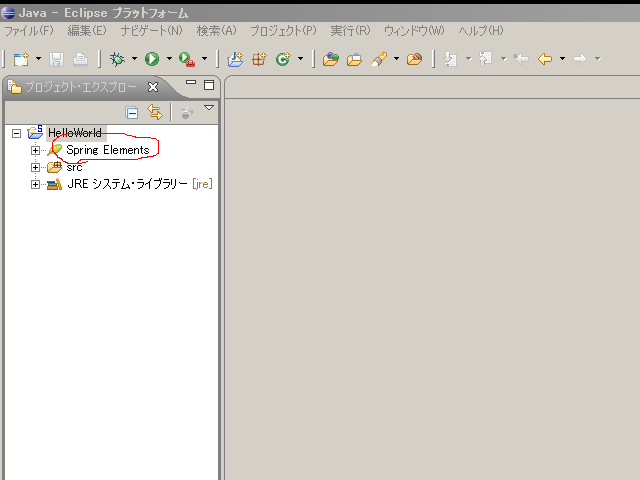Open the External Tools dropdown arrow
640x480 pixels.
(204, 59)
